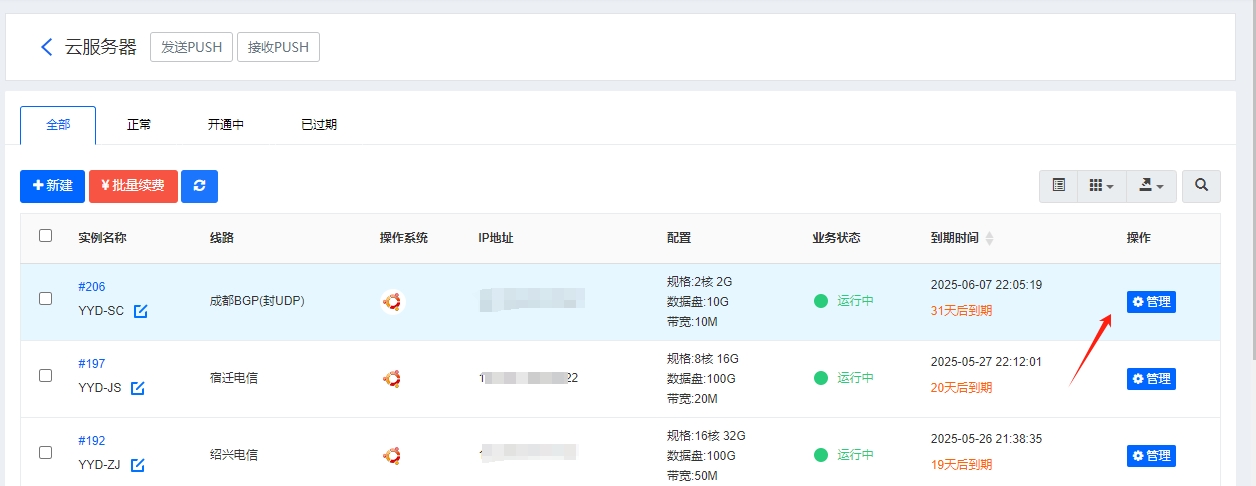The width and height of the screenshot is (1256, 486).
Task: Open the column grid dropdown
Action: 1101,186
